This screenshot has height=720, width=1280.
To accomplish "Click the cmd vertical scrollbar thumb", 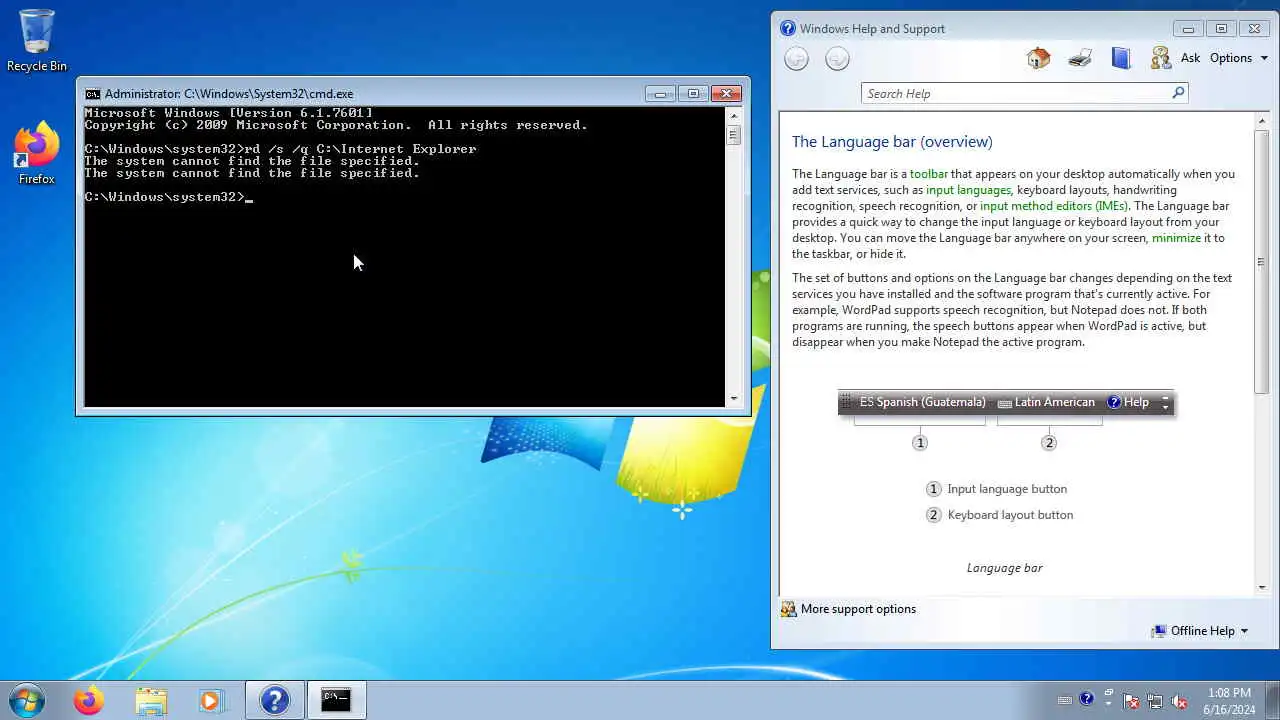I will pyautogui.click(x=734, y=135).
